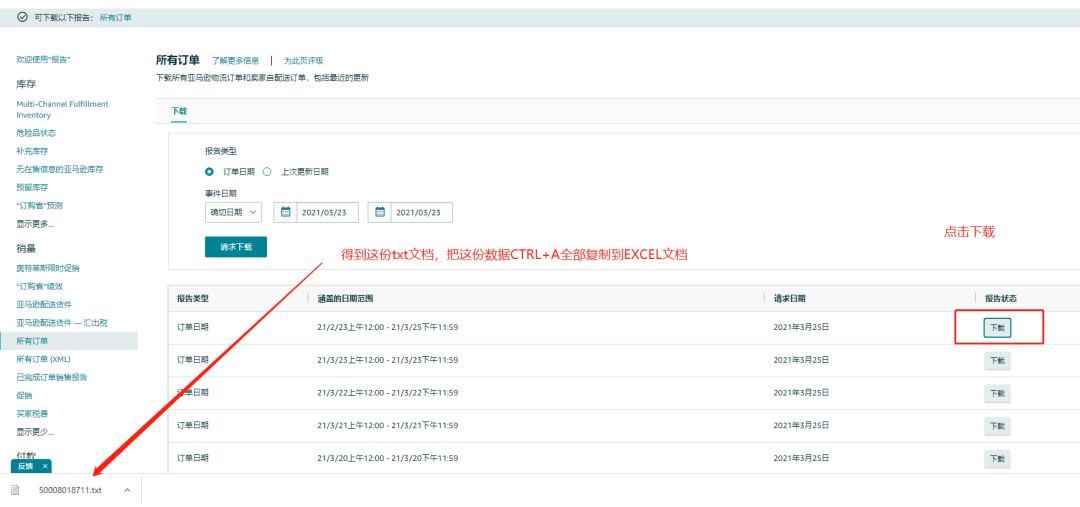Viewport: 1080px width, 507px height.
Task: Select the 订单日期 radio button
Action: 209,171
